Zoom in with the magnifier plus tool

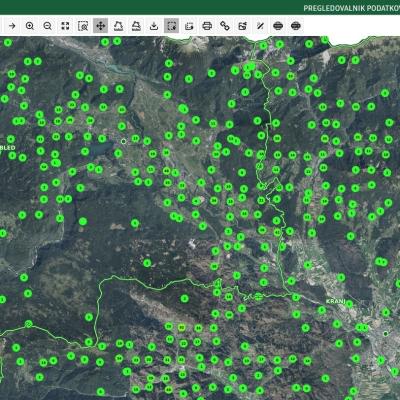pyautogui.click(x=30, y=26)
